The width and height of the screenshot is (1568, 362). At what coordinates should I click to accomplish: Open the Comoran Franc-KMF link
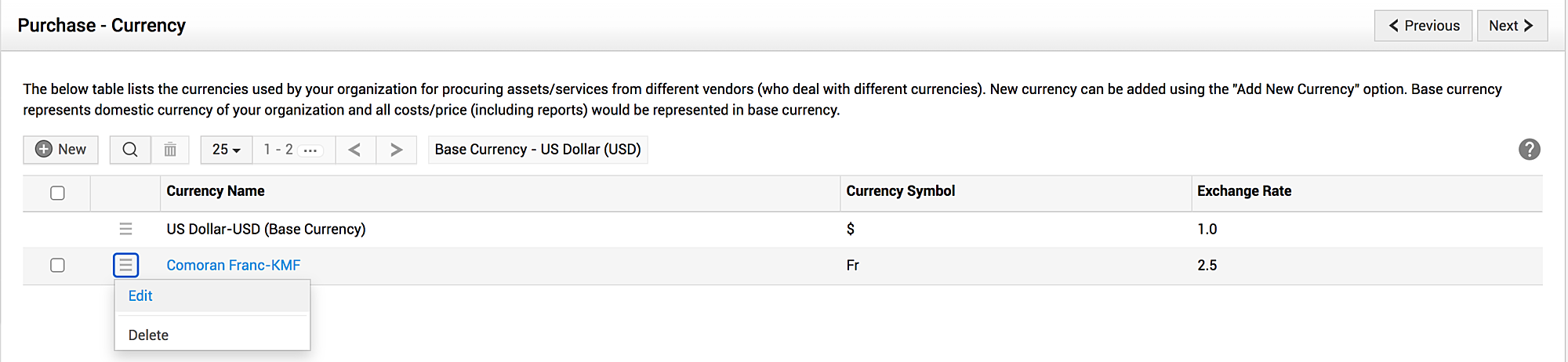click(x=233, y=266)
